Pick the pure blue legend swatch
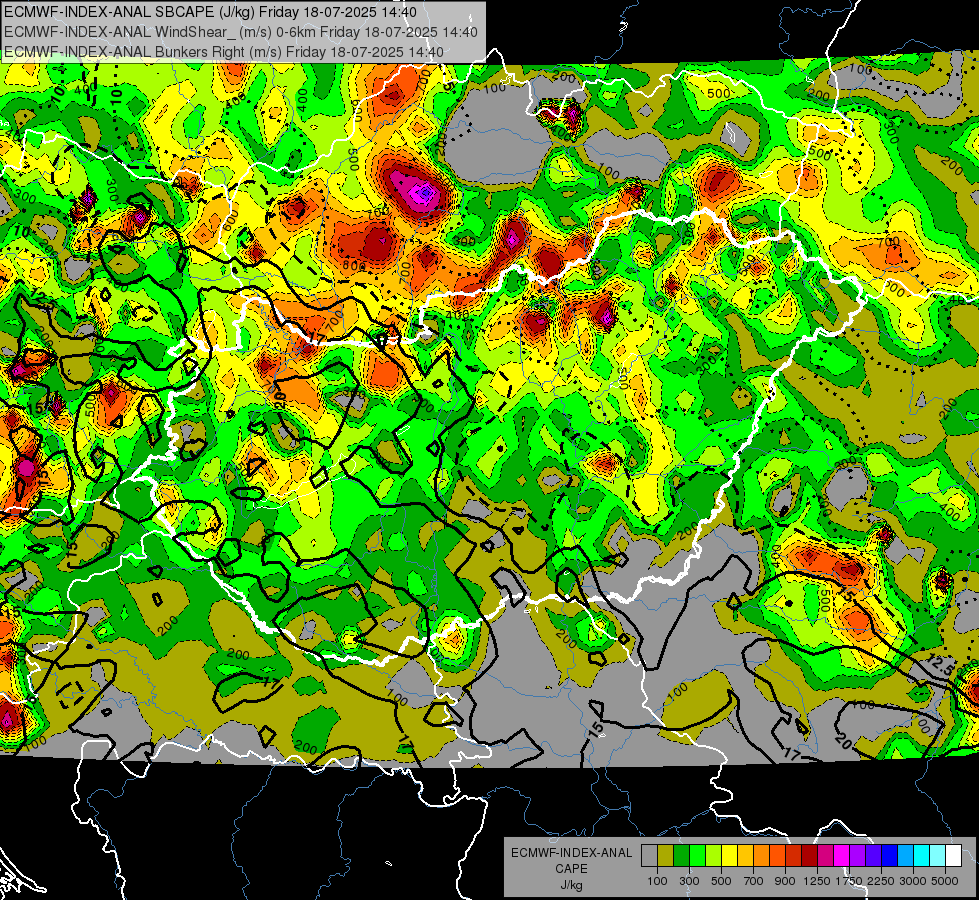 (889, 856)
